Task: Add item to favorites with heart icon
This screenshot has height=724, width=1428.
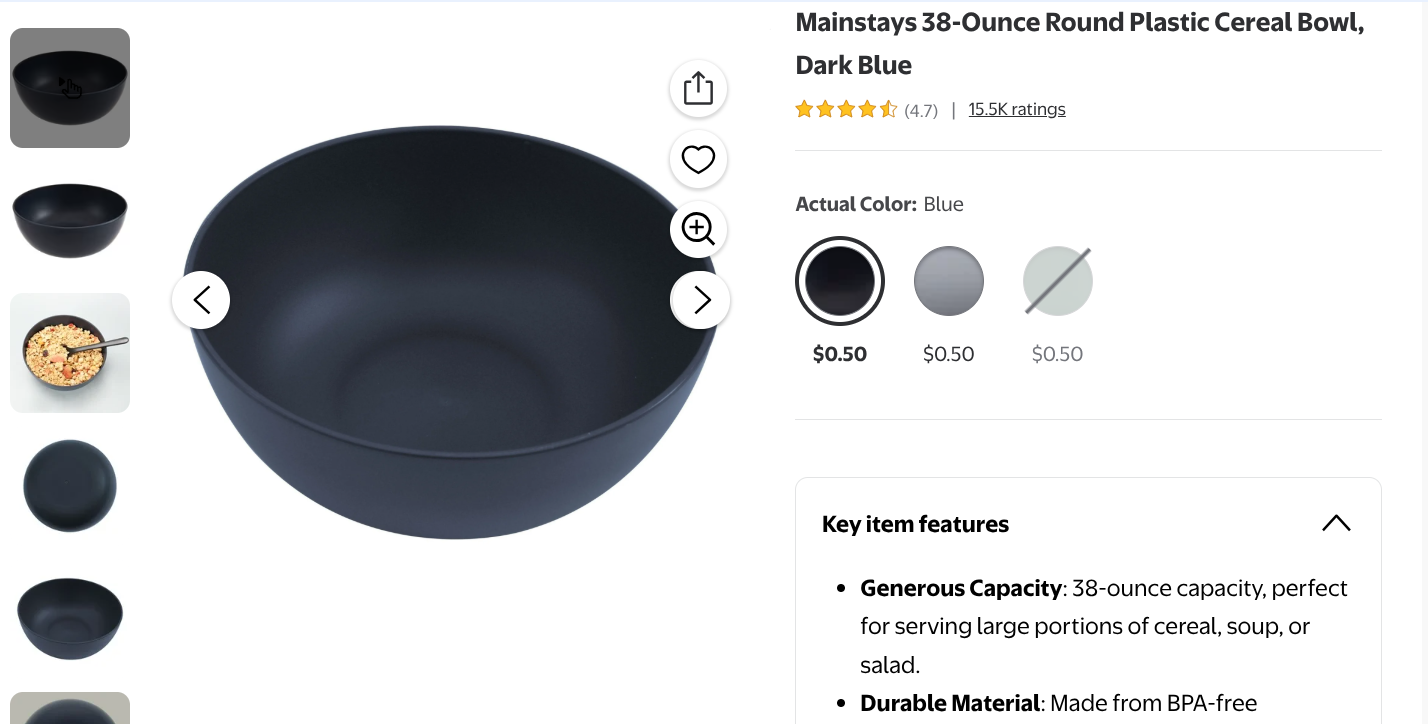Action: (698, 160)
